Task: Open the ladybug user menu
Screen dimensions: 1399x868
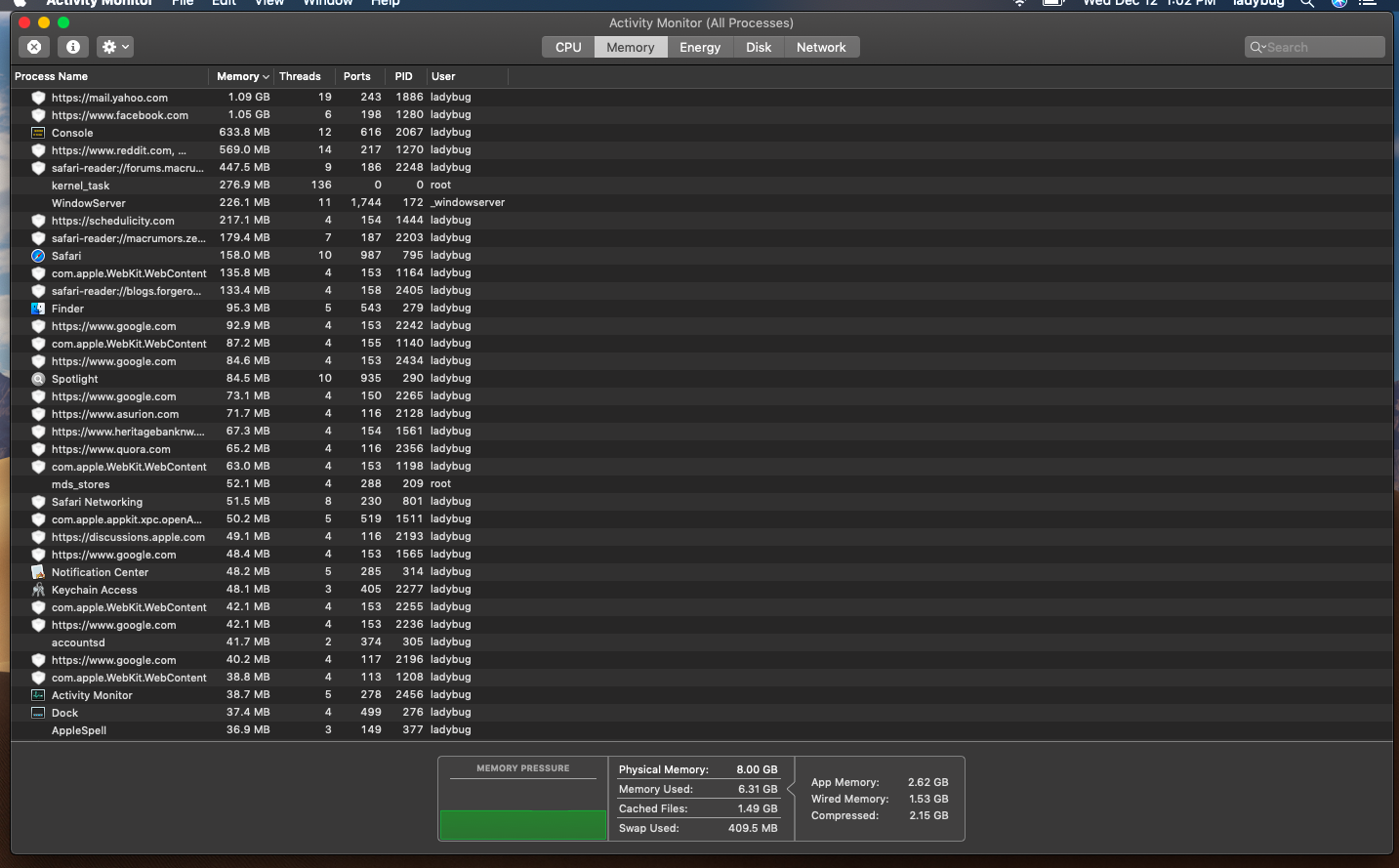Action: click(x=1257, y=3)
